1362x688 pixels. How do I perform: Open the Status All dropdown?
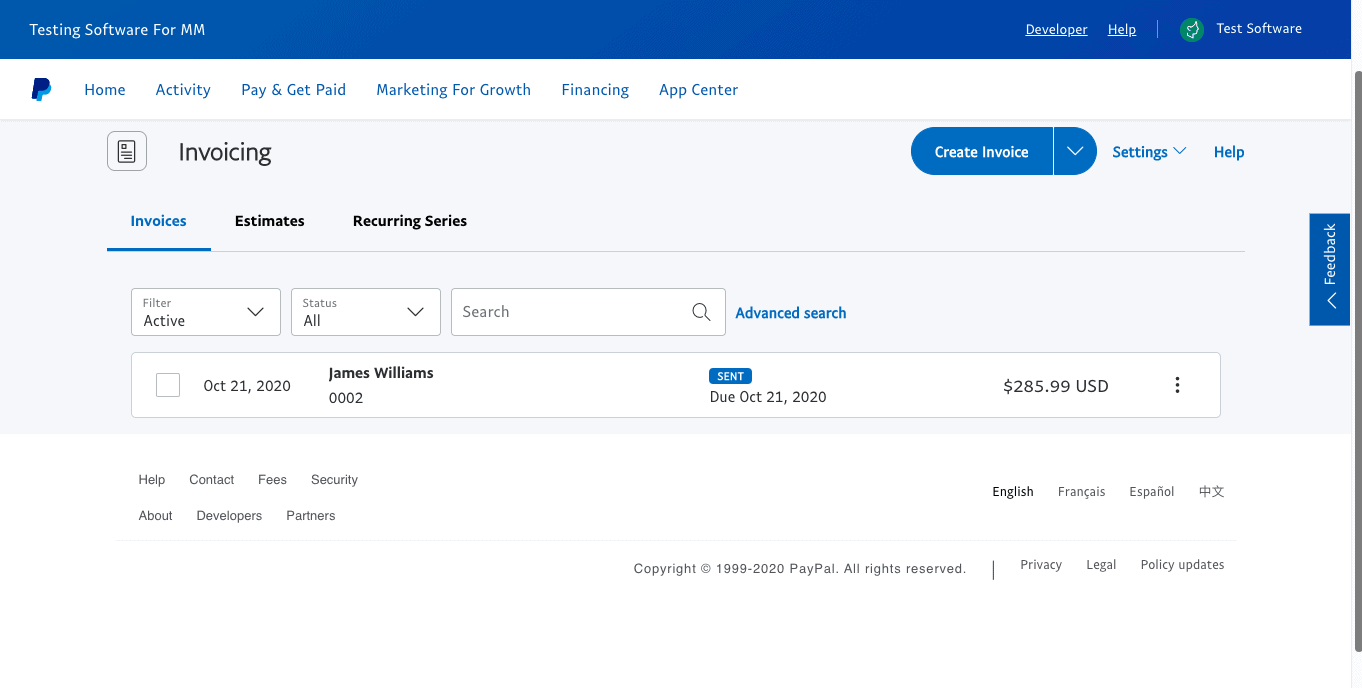tap(365, 312)
